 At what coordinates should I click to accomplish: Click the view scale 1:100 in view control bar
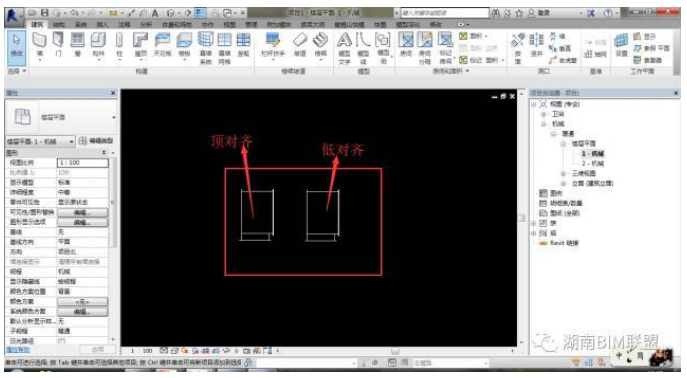pyautogui.click(x=142, y=351)
